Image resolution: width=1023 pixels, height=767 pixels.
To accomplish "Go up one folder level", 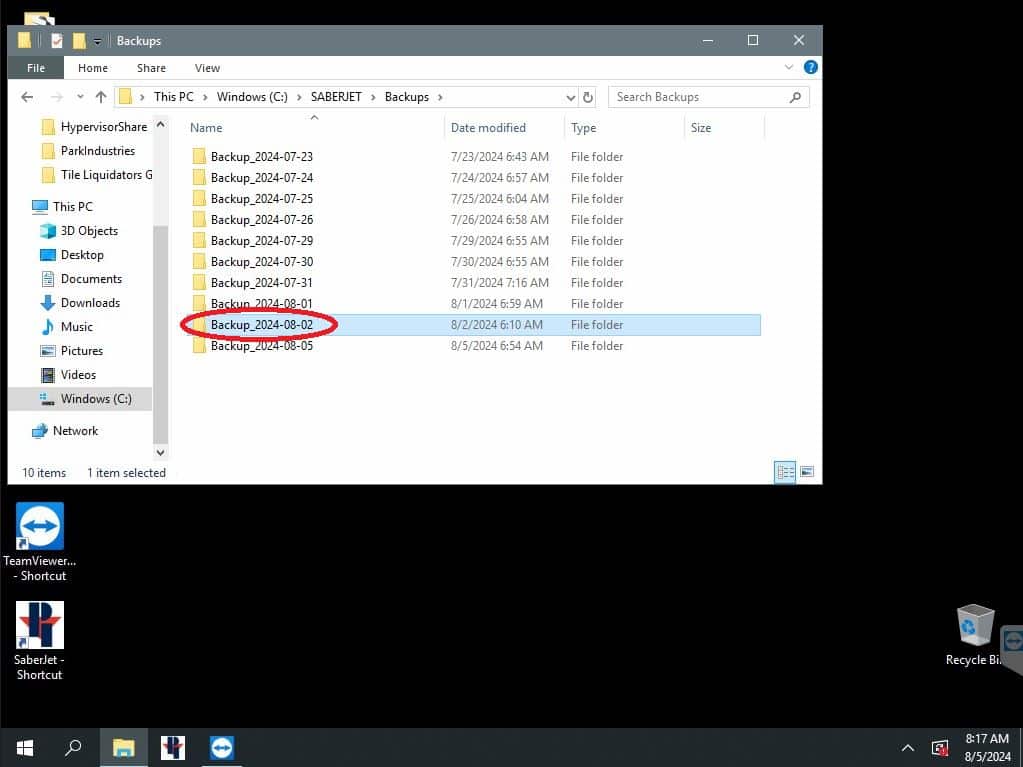I will coord(100,97).
